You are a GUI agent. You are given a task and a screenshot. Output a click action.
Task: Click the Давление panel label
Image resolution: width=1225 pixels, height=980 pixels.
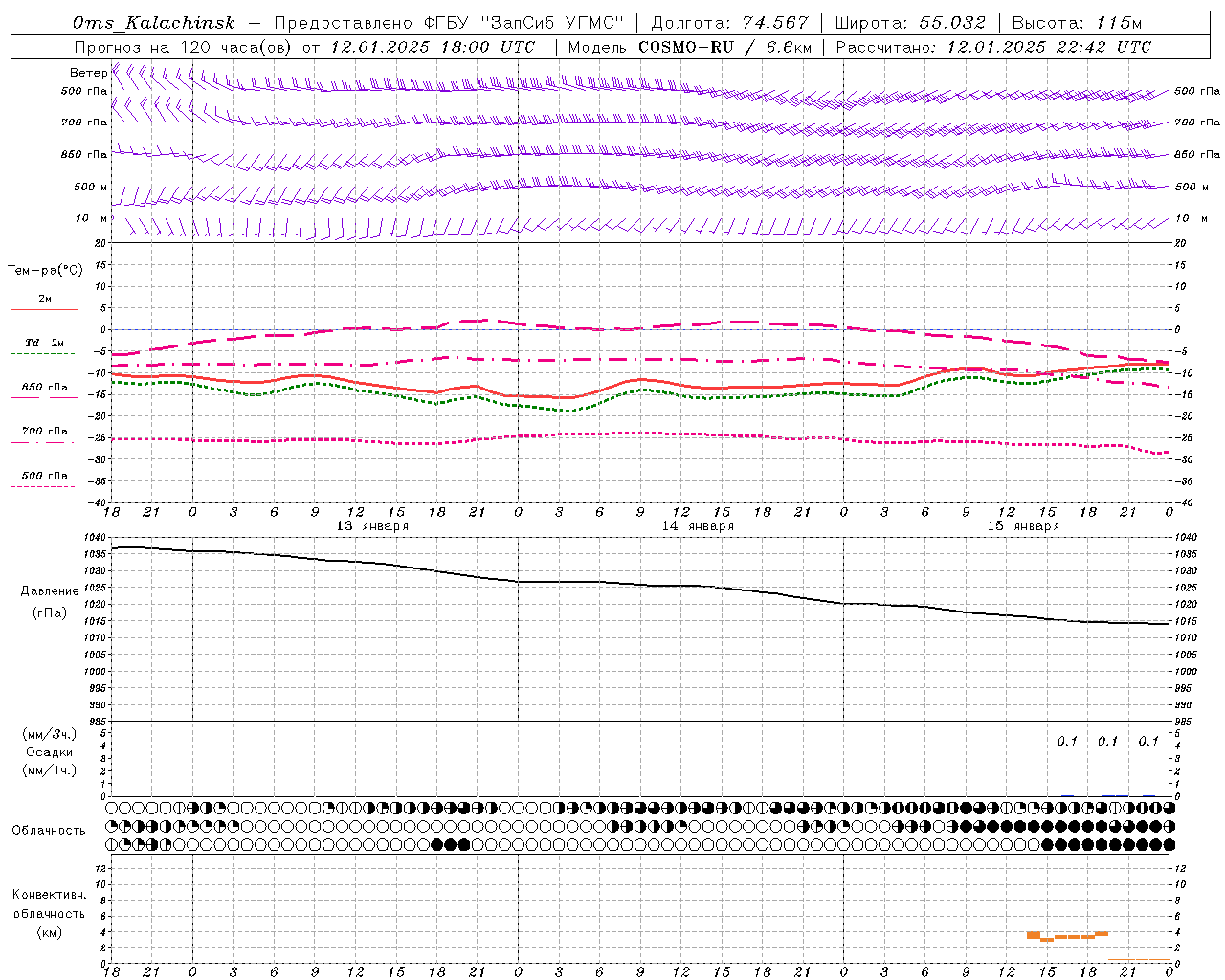[x=50, y=591]
